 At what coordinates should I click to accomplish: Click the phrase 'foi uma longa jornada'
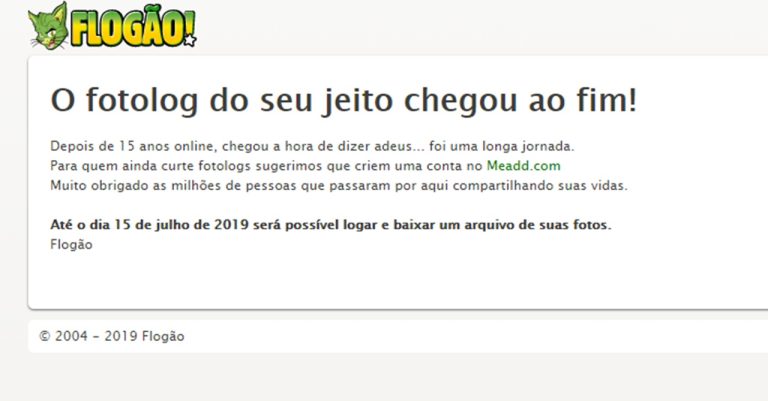click(501, 146)
